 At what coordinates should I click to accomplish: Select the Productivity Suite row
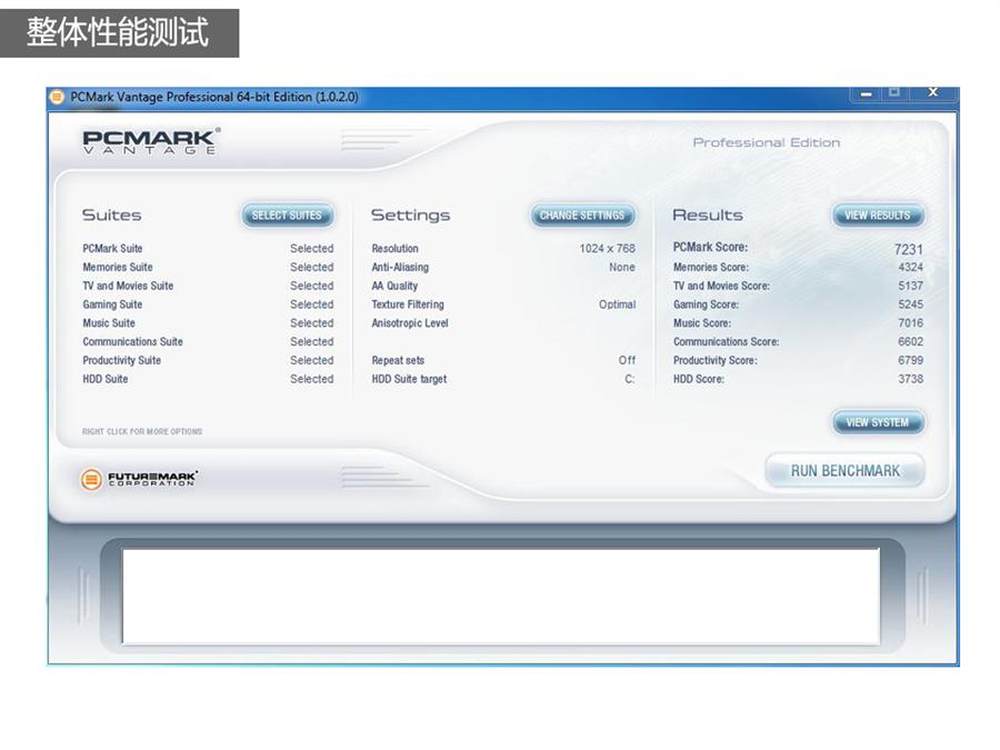coord(208,360)
